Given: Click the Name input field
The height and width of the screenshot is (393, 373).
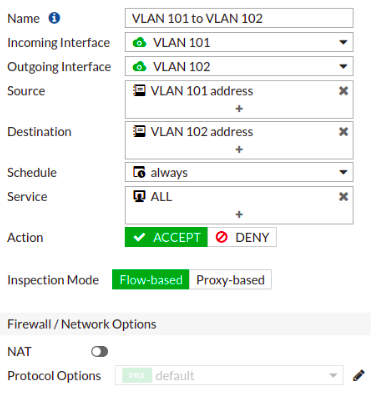Looking at the screenshot, I should (x=239, y=18).
